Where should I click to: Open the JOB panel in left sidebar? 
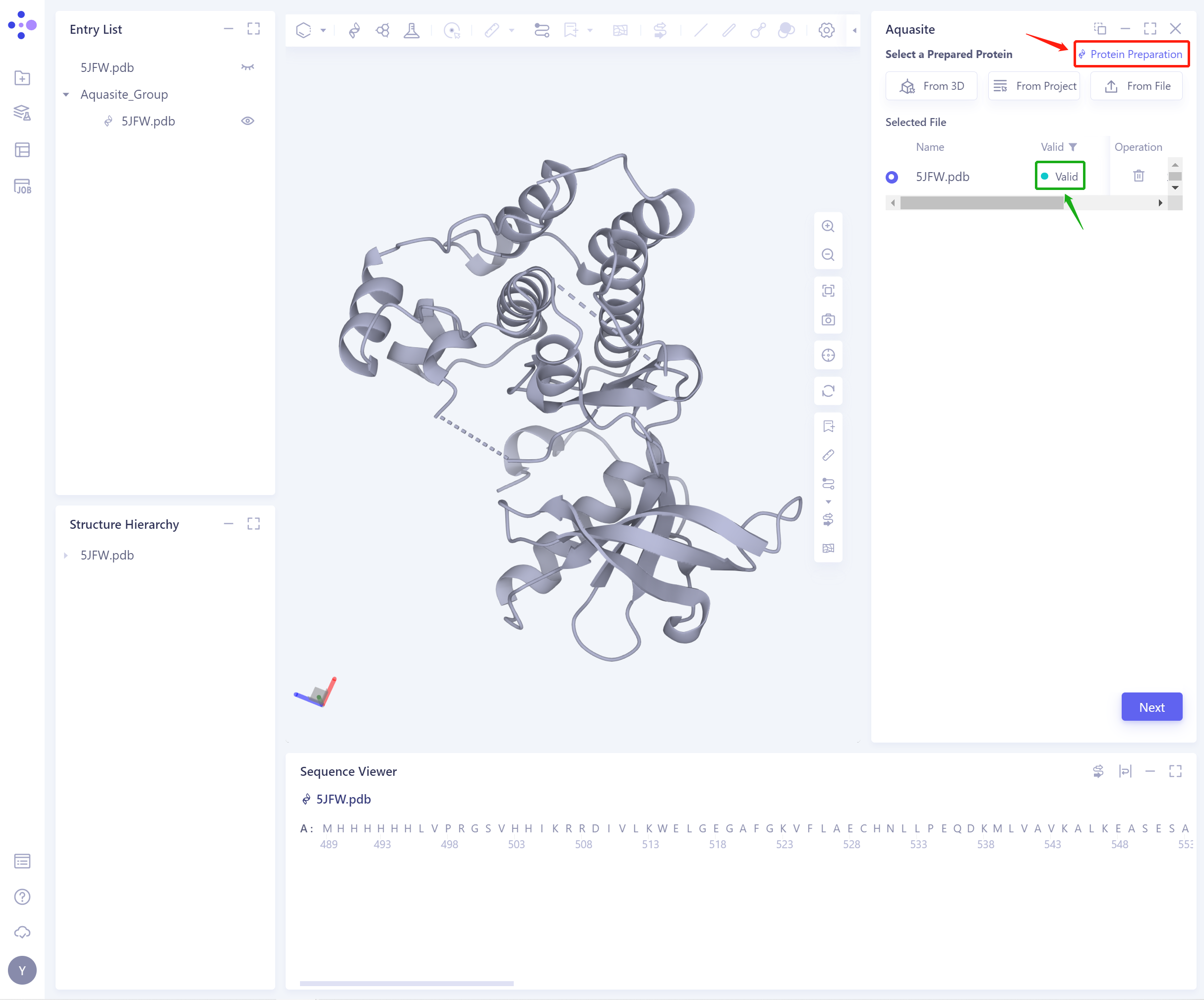click(22, 187)
